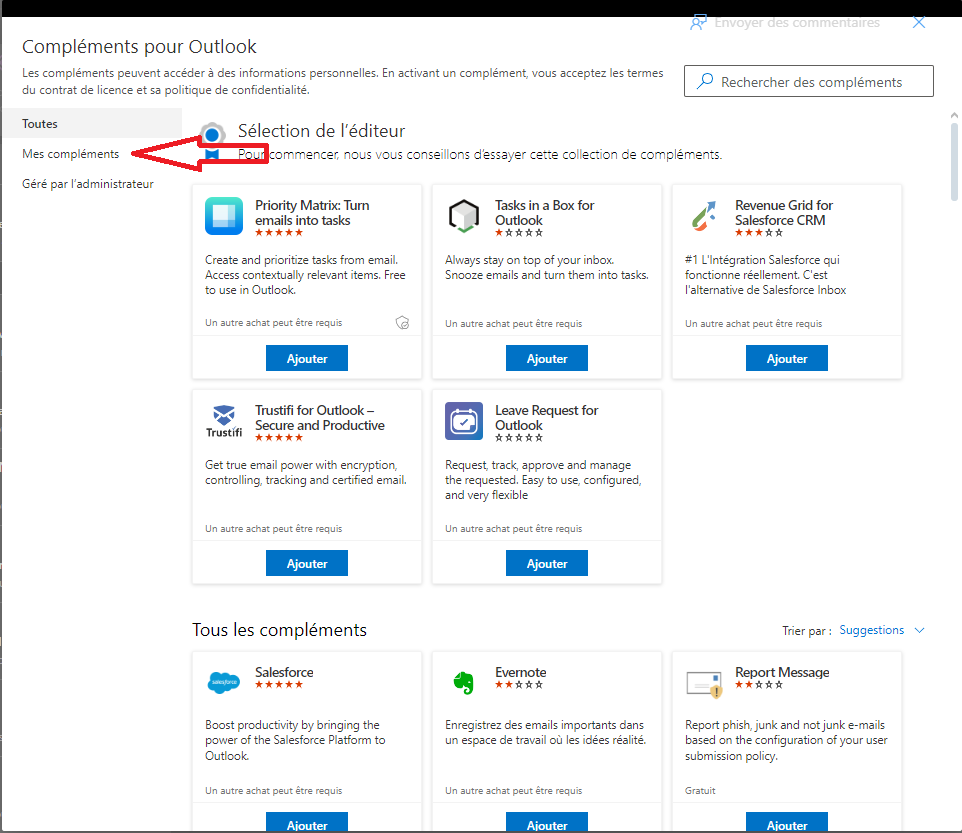Click the vertical scrollbar thumb

pos(954,161)
